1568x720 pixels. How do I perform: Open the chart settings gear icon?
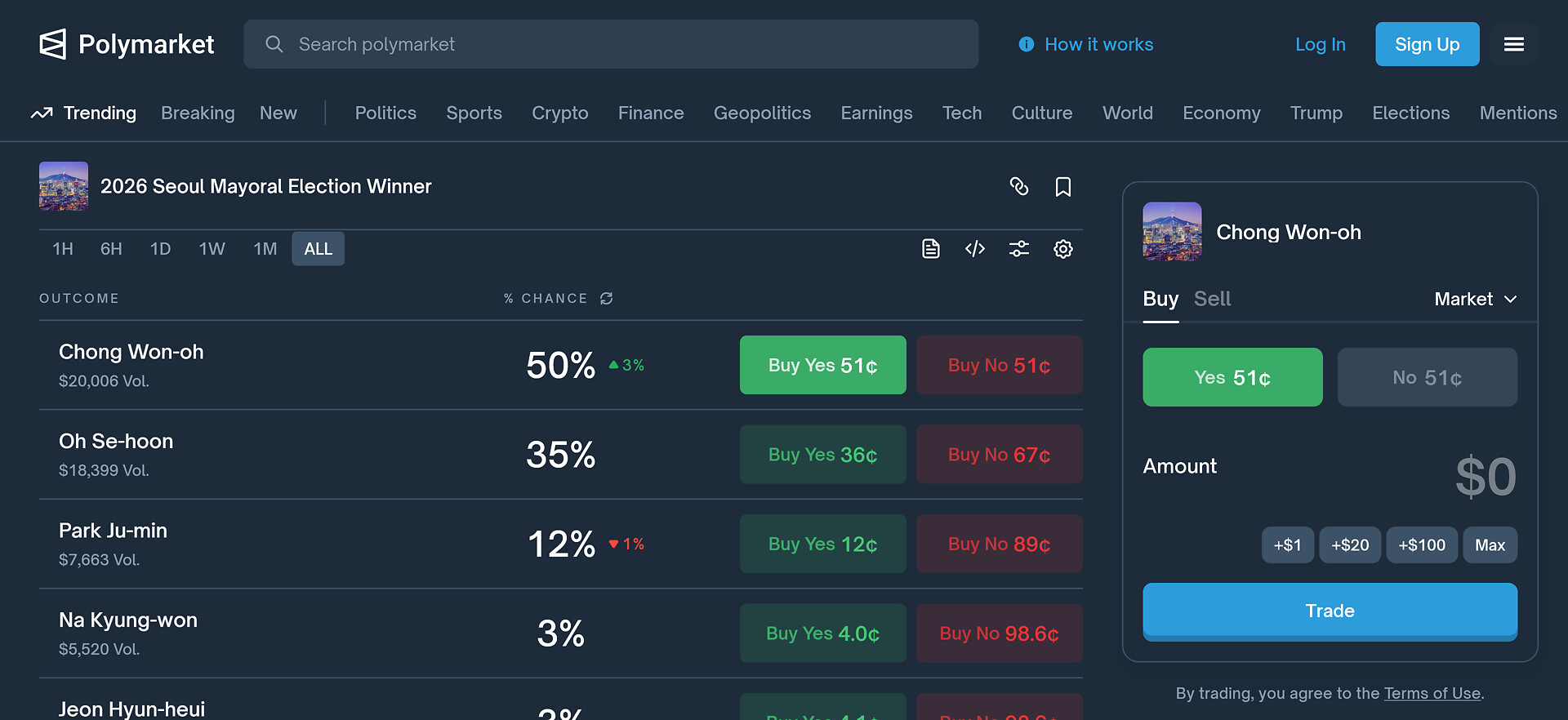point(1062,249)
